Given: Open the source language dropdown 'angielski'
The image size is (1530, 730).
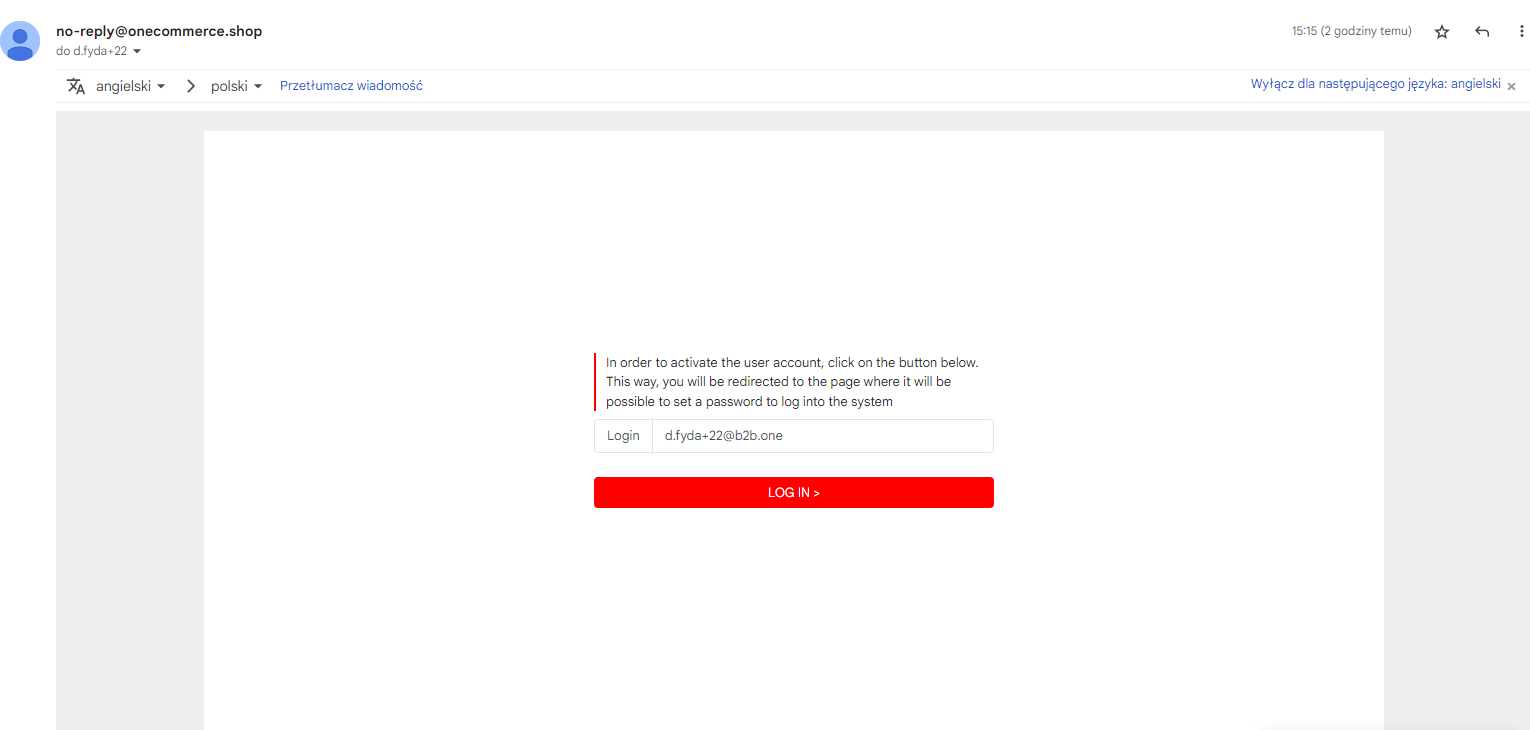Looking at the screenshot, I should (131, 86).
